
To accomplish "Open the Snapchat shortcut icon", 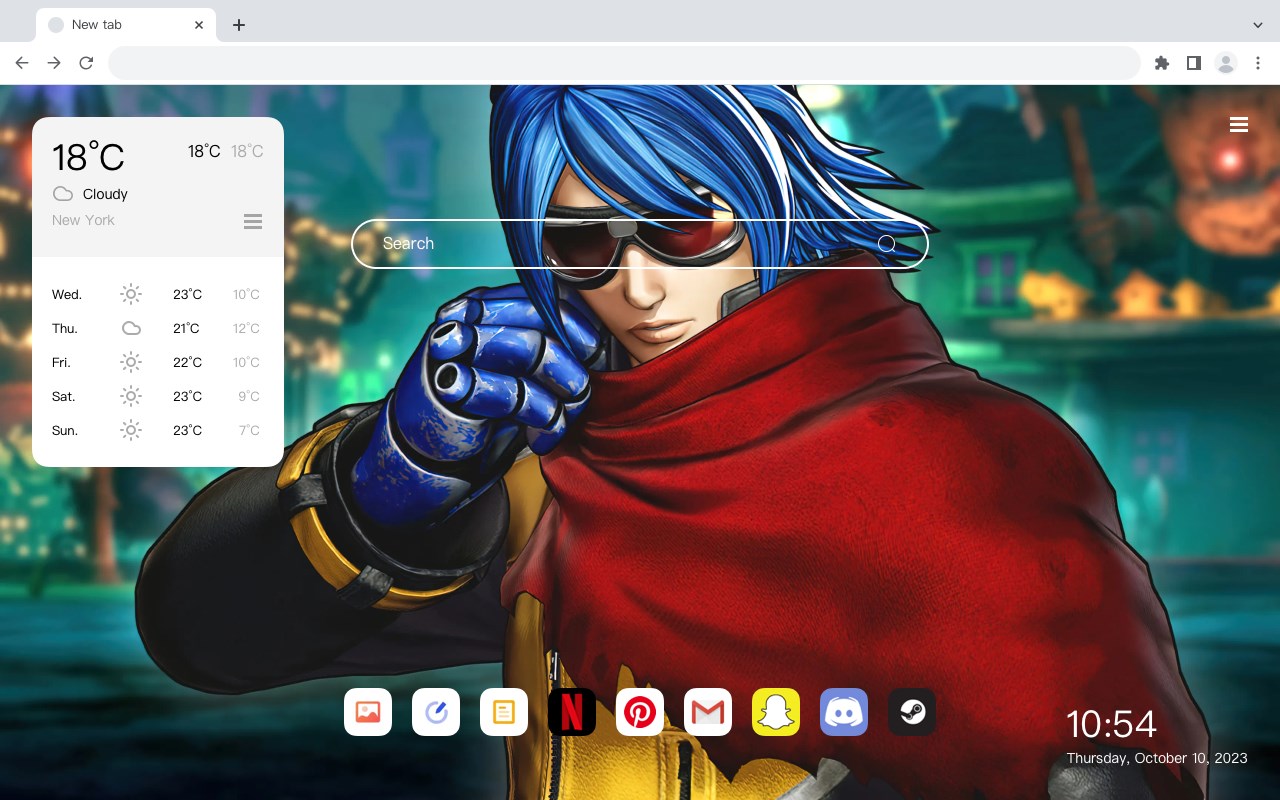I will point(776,712).
